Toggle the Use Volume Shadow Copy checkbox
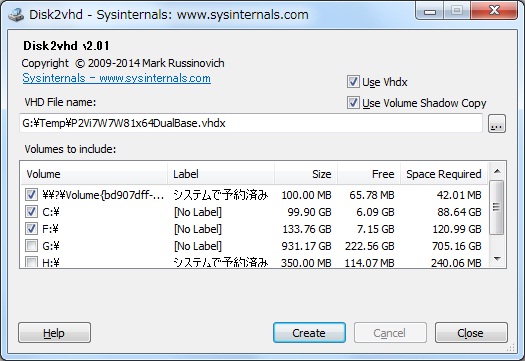This screenshot has width=525, height=361. (353, 103)
